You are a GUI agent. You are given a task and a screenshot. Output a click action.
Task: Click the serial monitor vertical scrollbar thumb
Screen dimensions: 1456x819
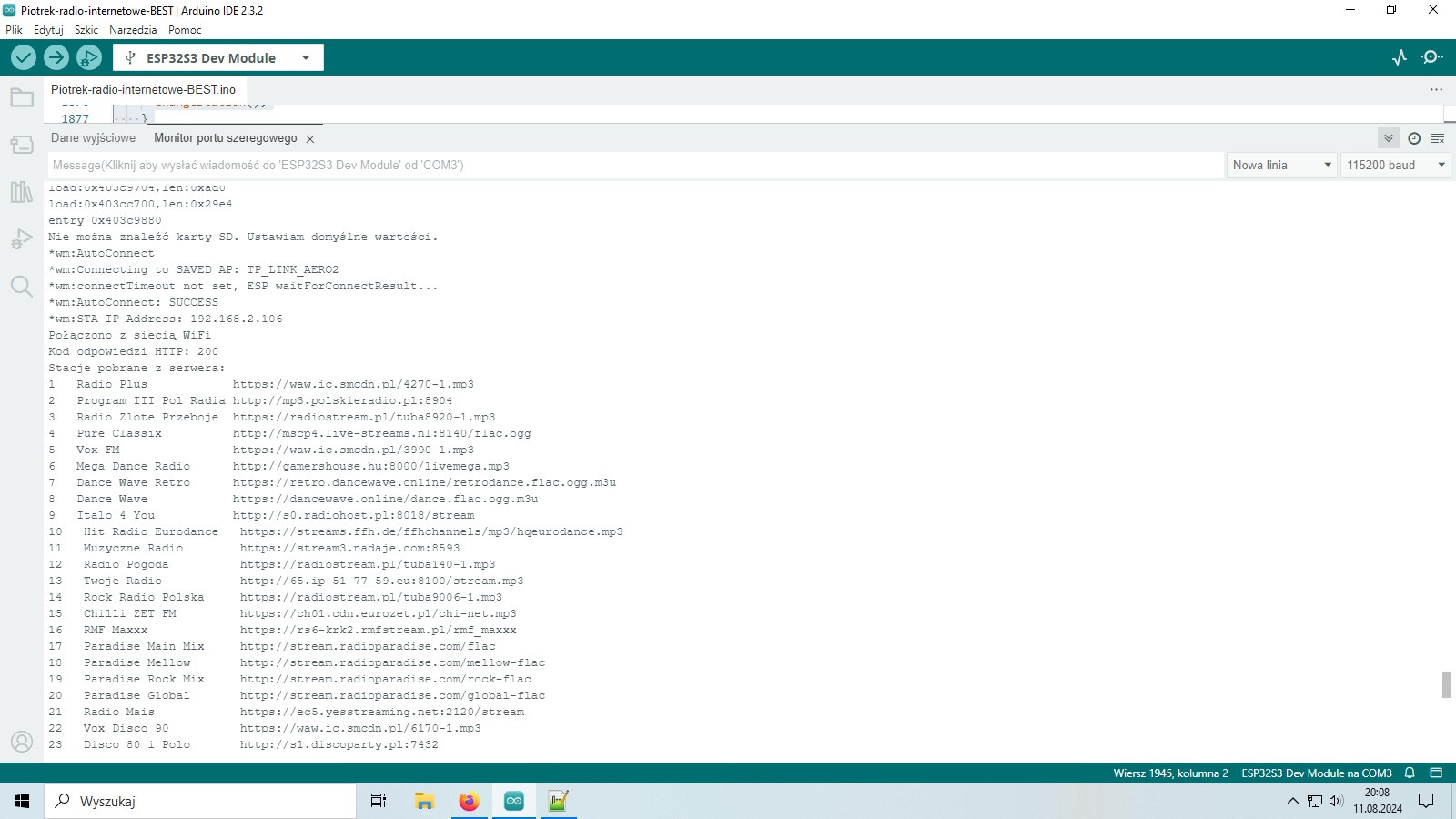(x=1446, y=684)
